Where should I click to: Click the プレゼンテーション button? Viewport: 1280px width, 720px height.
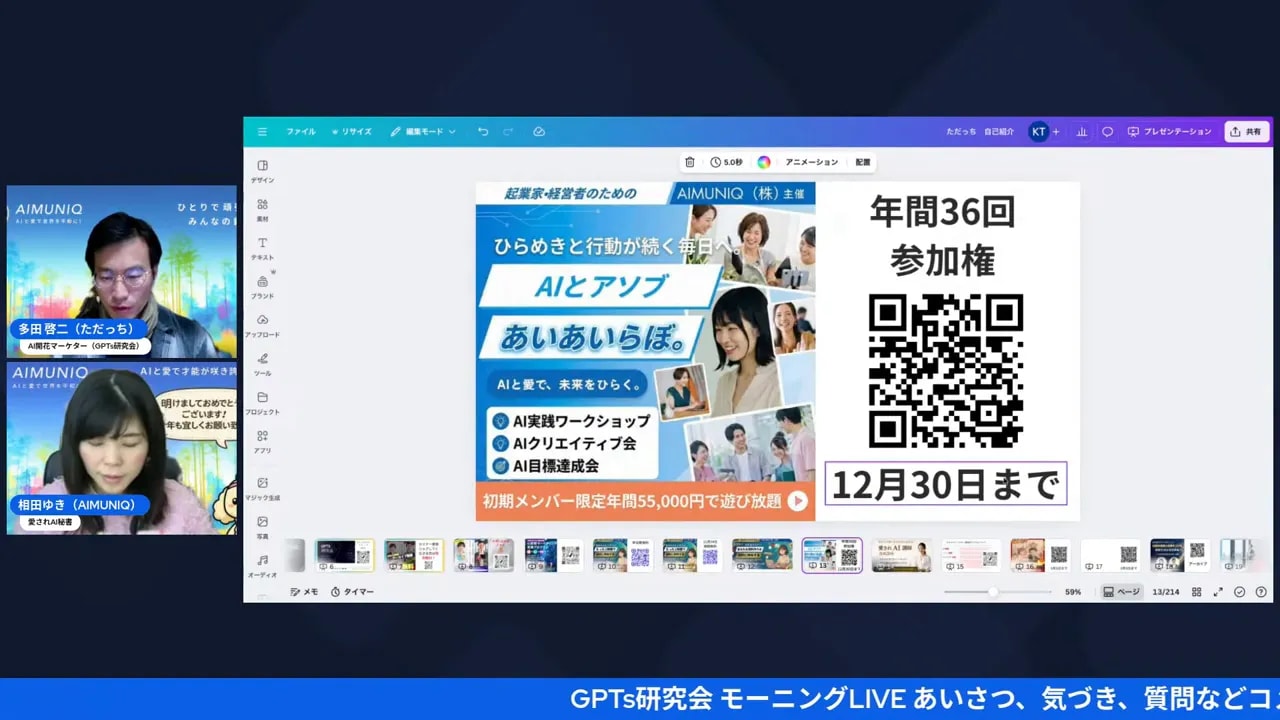1169,132
